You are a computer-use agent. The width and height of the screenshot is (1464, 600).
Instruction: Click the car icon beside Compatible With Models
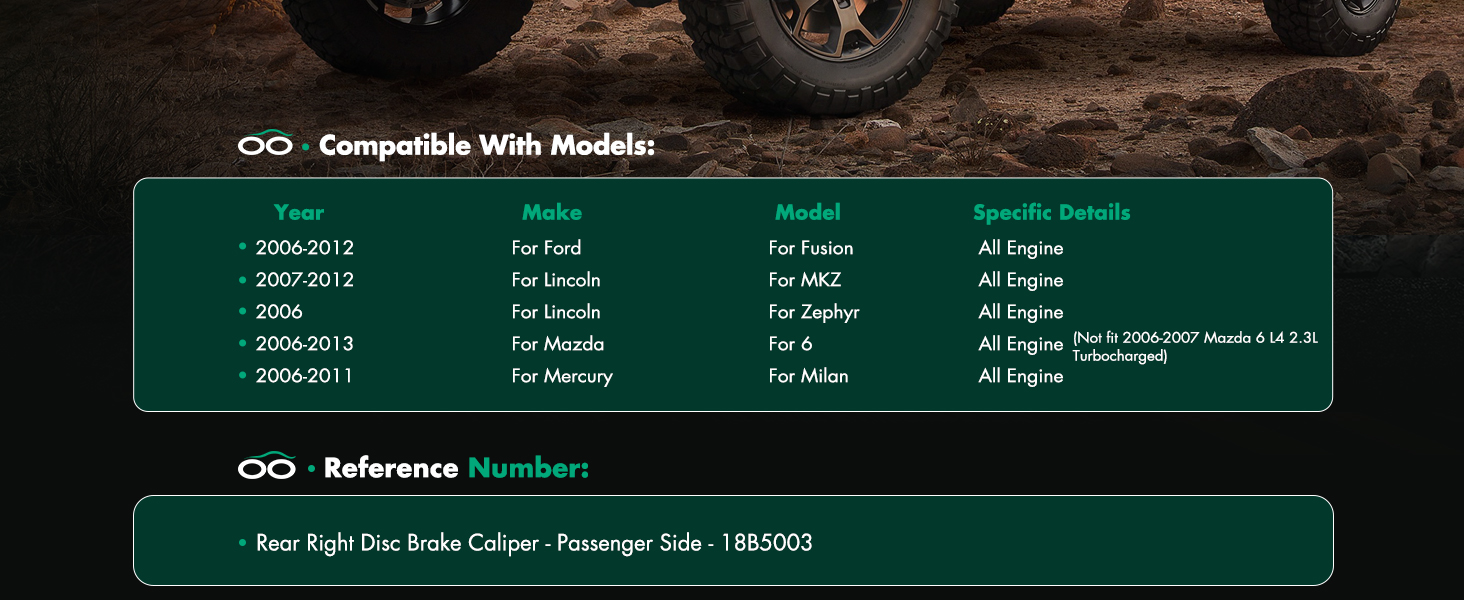(265, 144)
